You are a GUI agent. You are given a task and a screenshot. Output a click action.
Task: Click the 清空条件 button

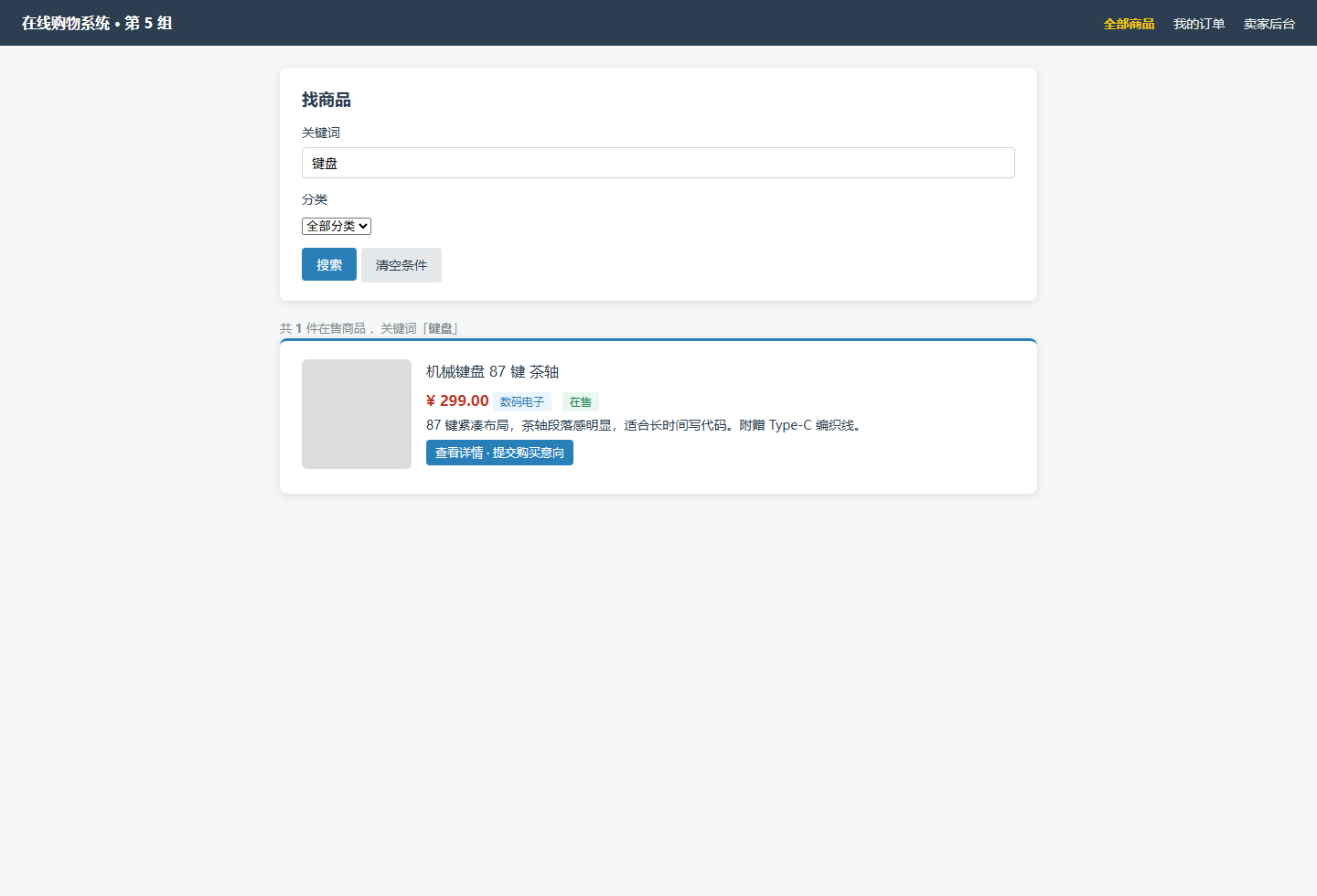402,265
